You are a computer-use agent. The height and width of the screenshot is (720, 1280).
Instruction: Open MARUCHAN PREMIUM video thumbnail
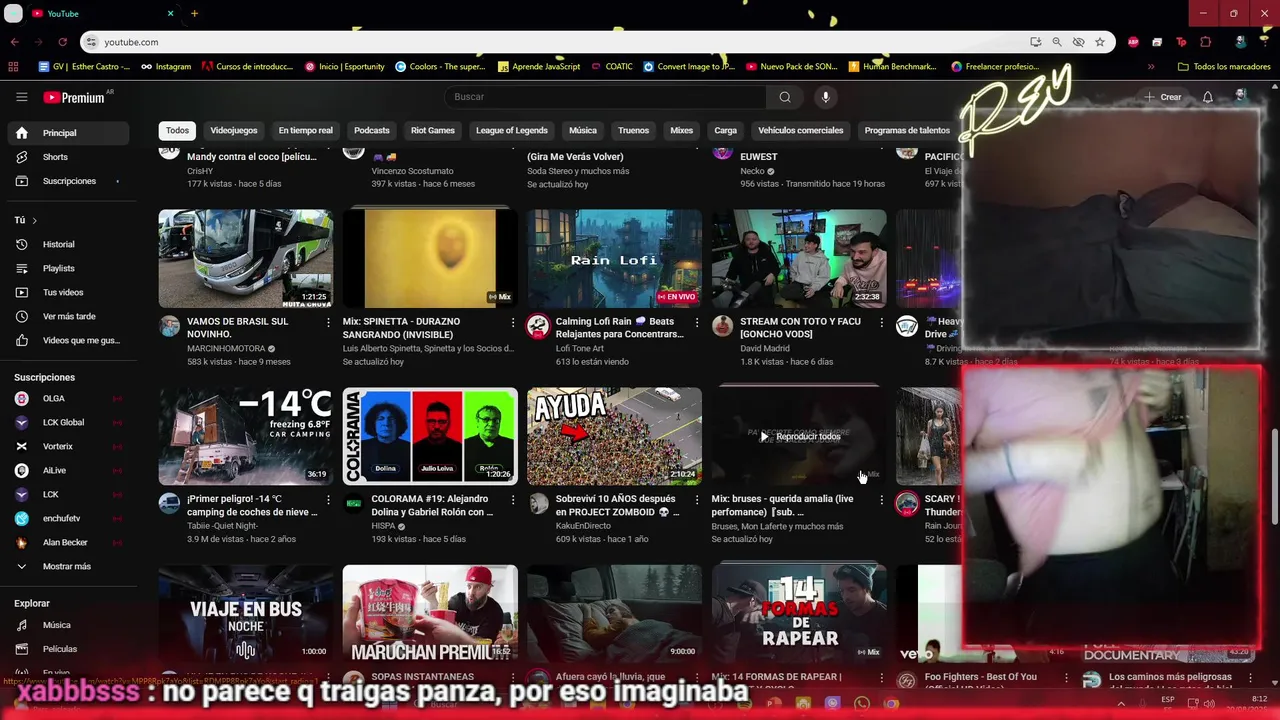(430, 614)
